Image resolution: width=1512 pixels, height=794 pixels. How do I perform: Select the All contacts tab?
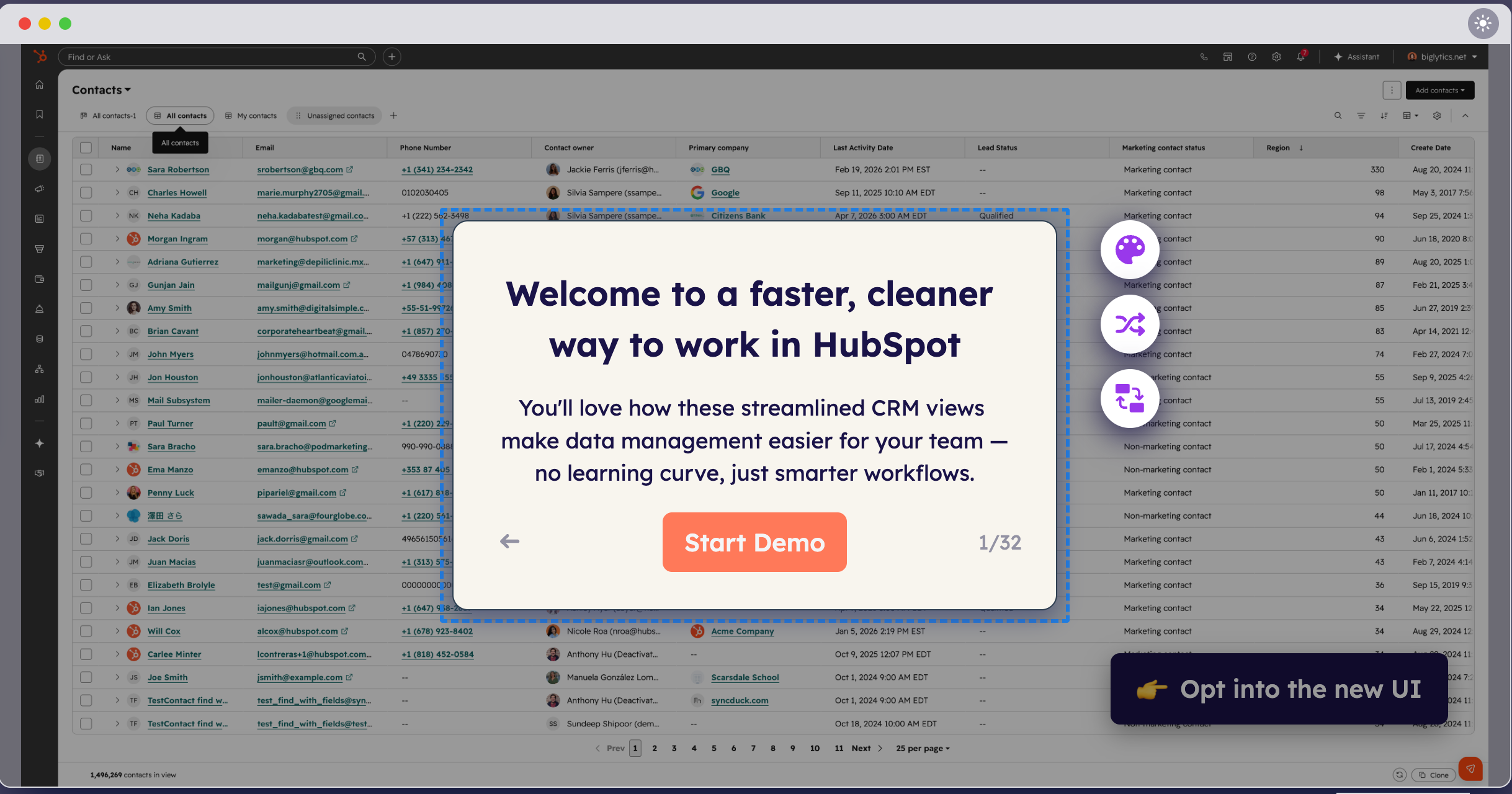pos(180,115)
